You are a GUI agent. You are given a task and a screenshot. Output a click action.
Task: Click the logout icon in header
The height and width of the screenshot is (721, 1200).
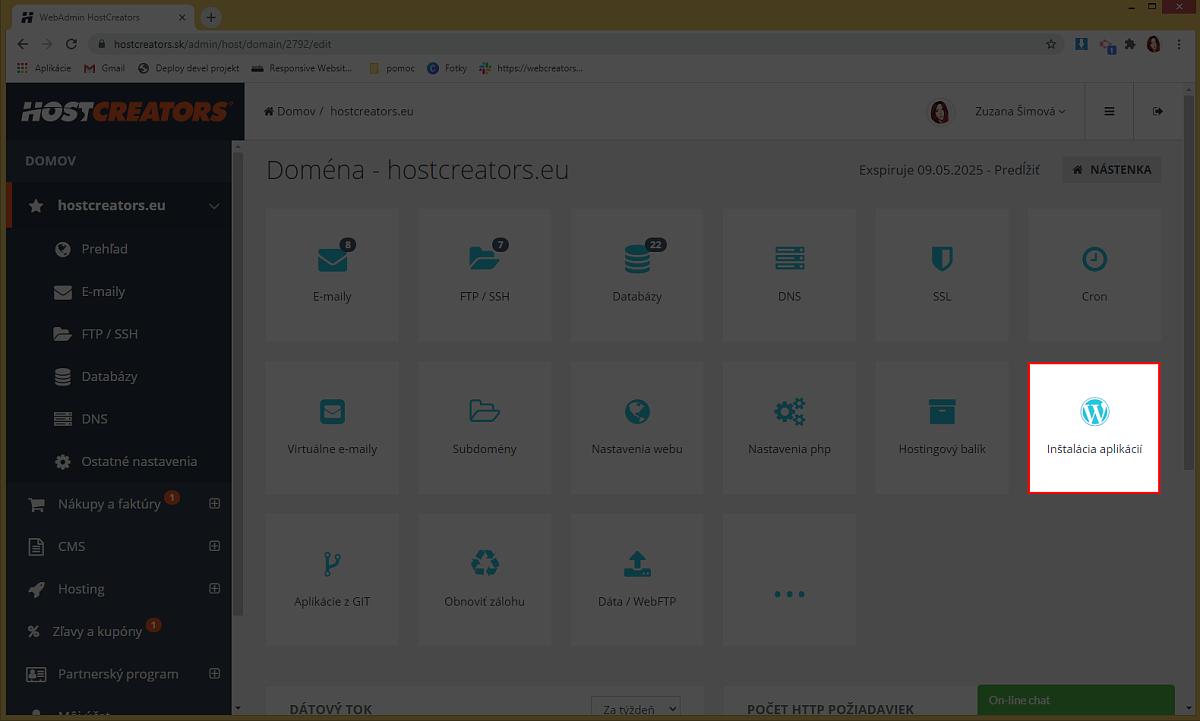(x=1158, y=111)
